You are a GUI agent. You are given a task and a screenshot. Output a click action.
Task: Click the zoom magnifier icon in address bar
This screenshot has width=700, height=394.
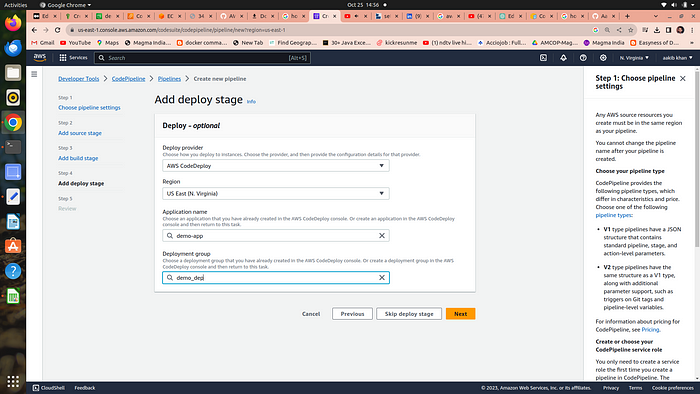coord(607,30)
